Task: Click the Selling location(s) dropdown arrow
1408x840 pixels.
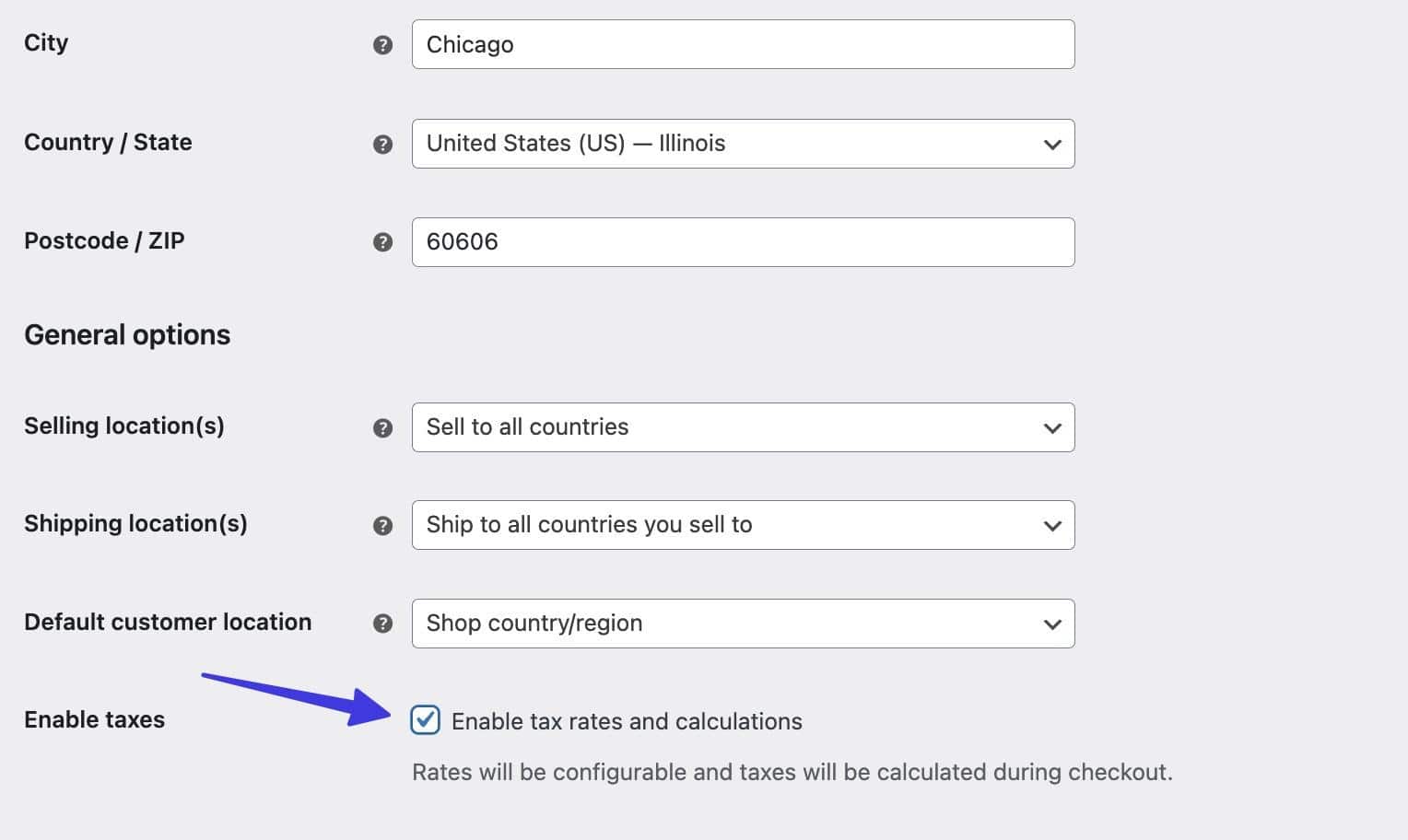Action: (x=1051, y=427)
